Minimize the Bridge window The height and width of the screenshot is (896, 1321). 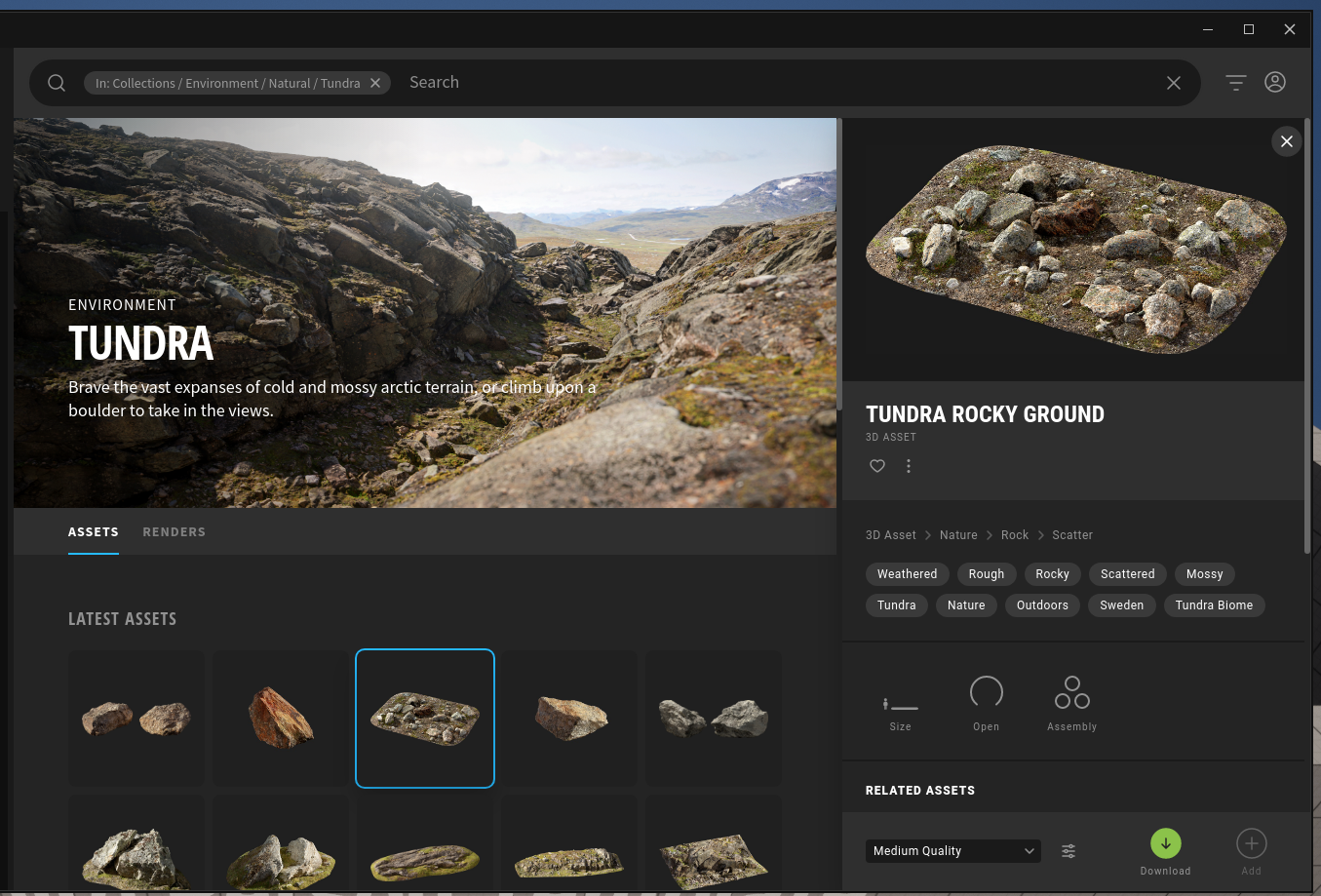[1208, 29]
